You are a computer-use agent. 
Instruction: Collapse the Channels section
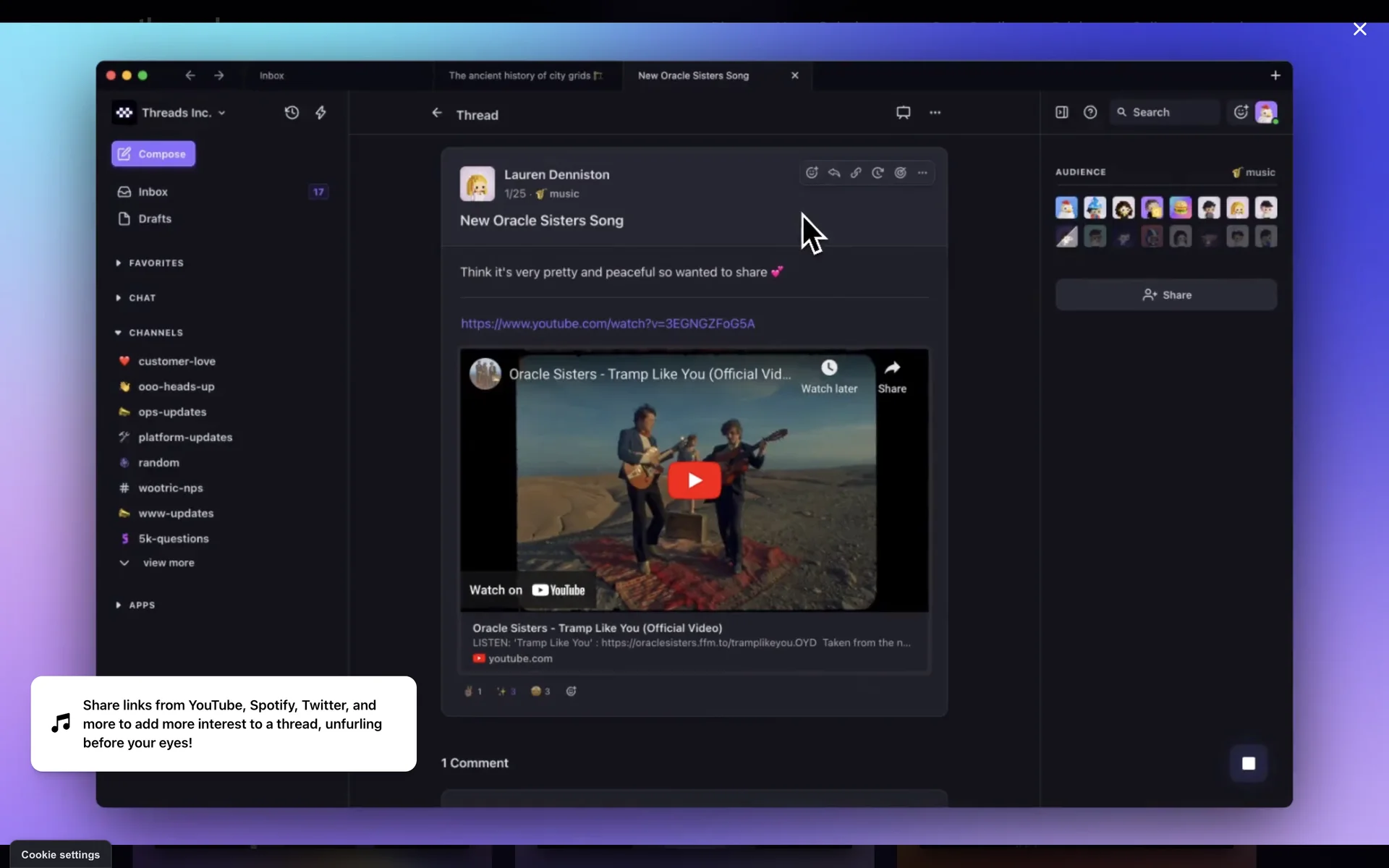(156, 333)
